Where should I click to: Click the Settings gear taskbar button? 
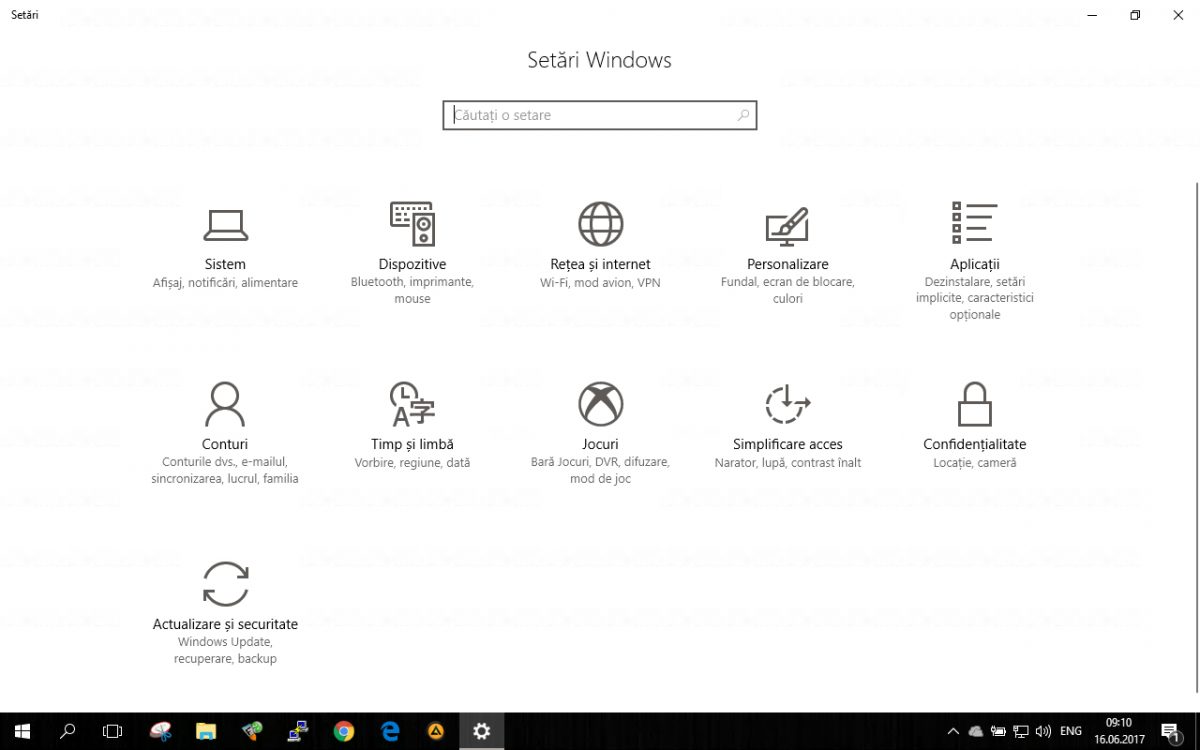tap(482, 731)
